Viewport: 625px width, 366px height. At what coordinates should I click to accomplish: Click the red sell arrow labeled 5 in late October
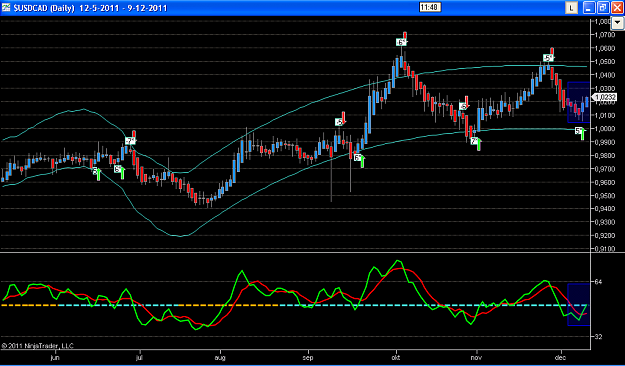click(466, 101)
